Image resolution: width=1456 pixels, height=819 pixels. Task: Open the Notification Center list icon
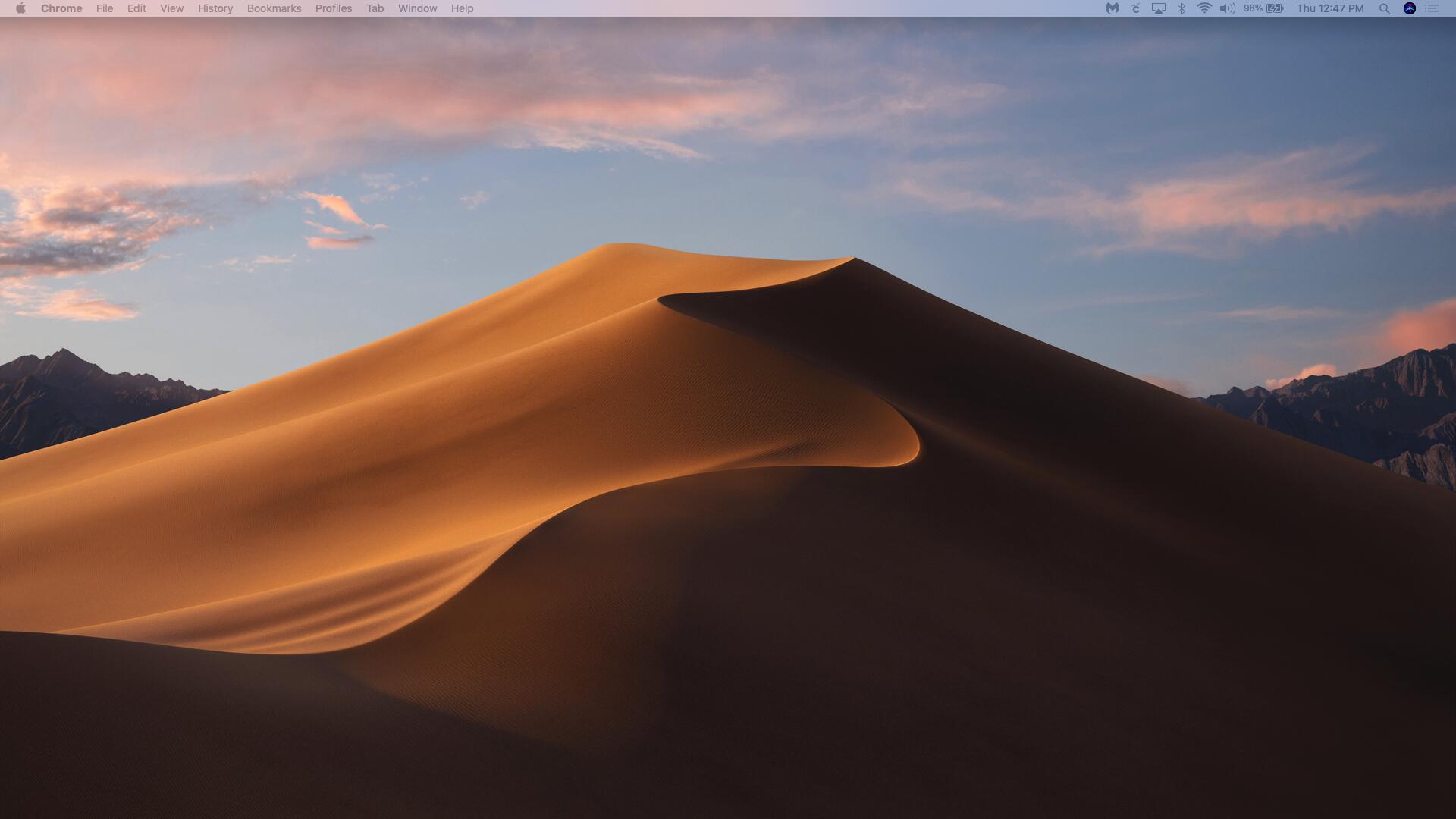tap(1432, 8)
